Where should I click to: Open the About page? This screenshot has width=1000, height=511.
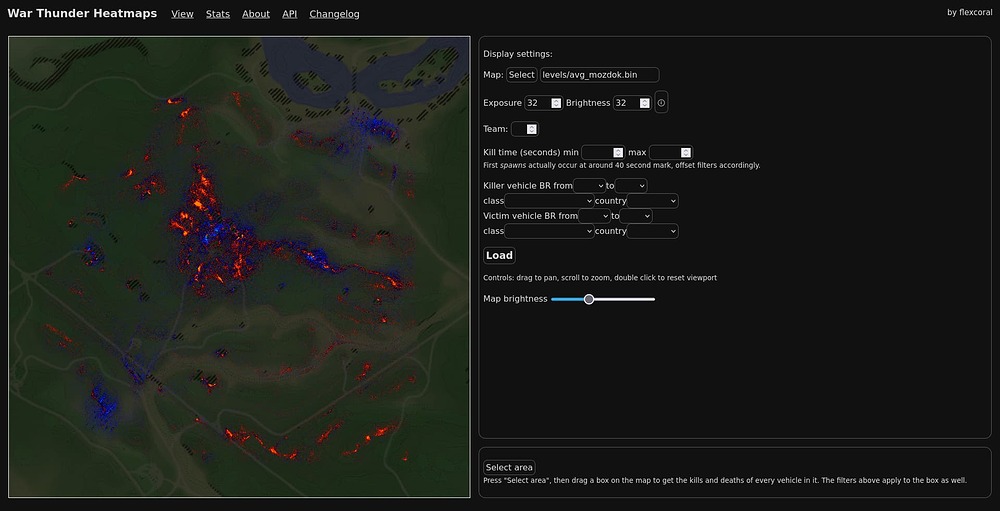click(x=256, y=14)
